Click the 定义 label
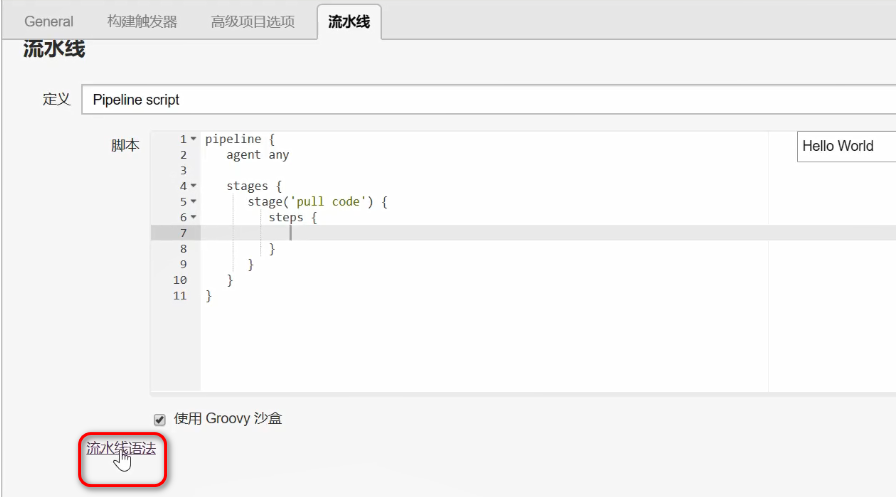The image size is (896, 497). click(x=56, y=99)
